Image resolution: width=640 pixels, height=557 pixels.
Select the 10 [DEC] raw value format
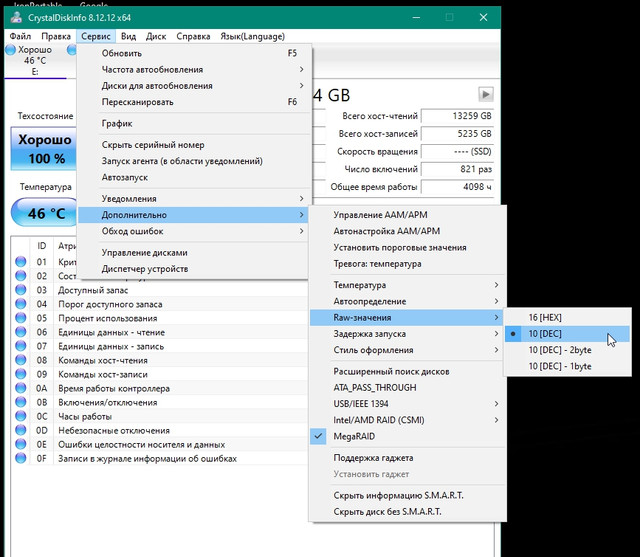[568, 334]
